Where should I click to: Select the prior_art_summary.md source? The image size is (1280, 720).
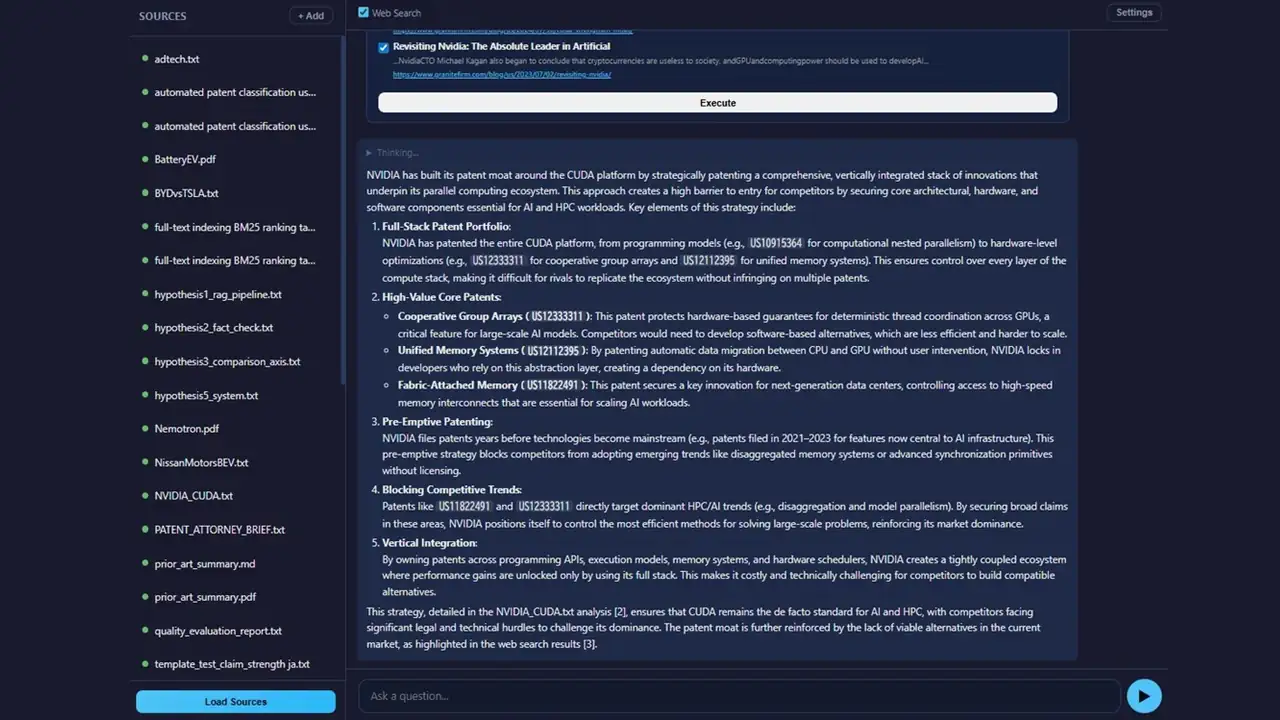point(204,564)
